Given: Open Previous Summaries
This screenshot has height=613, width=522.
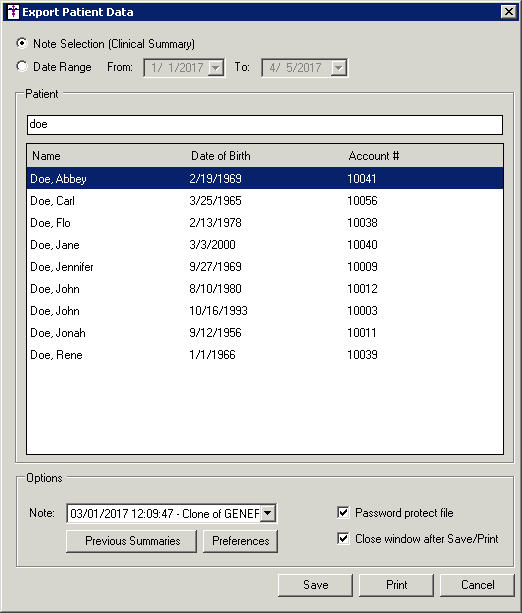Looking at the screenshot, I should click(131, 541).
